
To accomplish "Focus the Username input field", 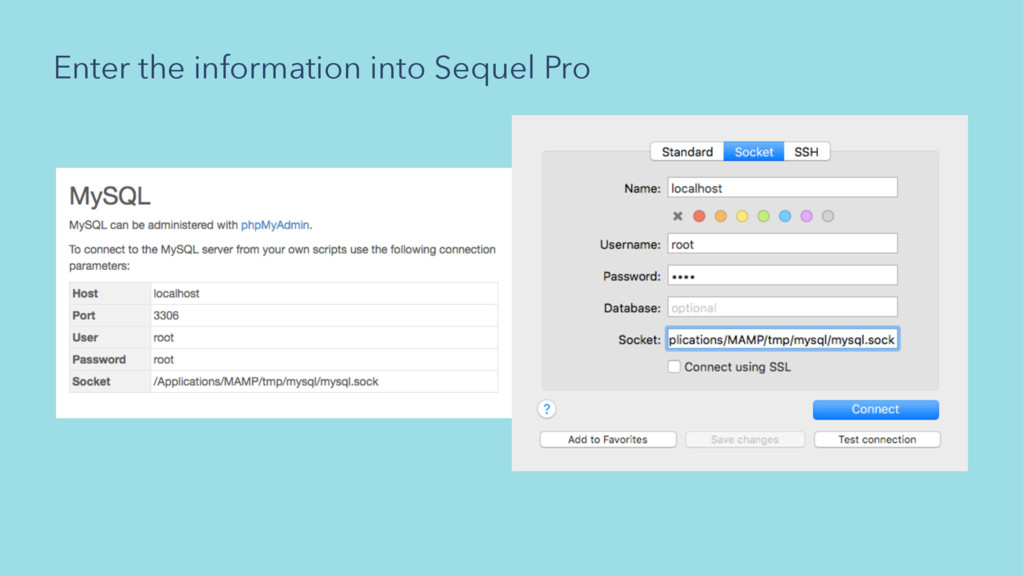I will tap(782, 244).
